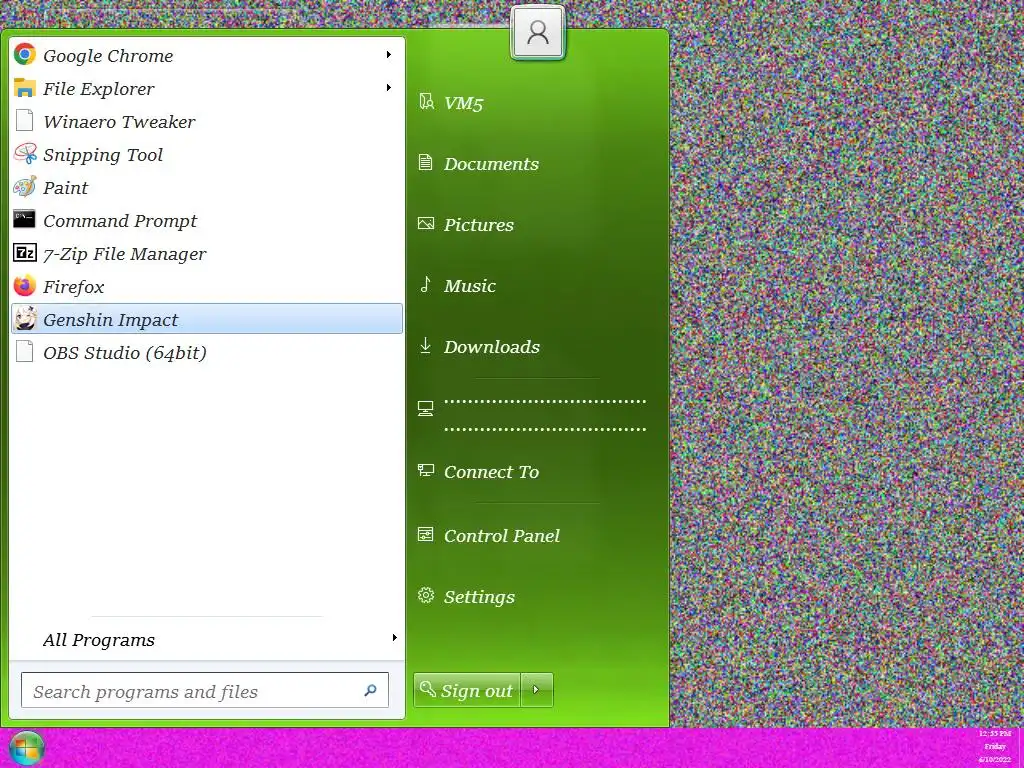Open Google Chrome from the start menu
1024x768 pixels.
coord(207,55)
